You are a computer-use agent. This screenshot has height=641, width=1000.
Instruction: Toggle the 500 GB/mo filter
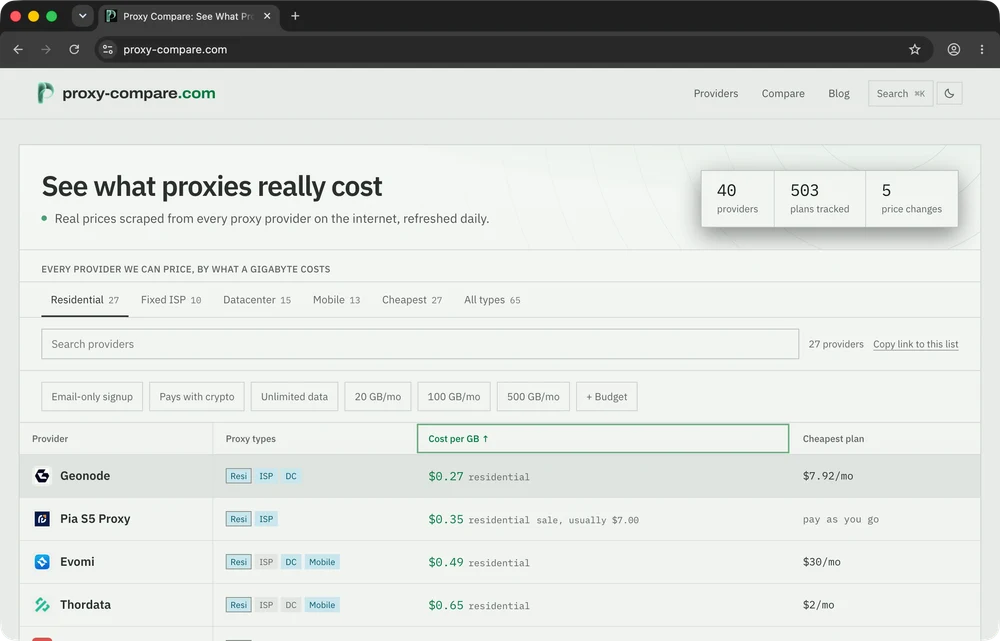533,397
